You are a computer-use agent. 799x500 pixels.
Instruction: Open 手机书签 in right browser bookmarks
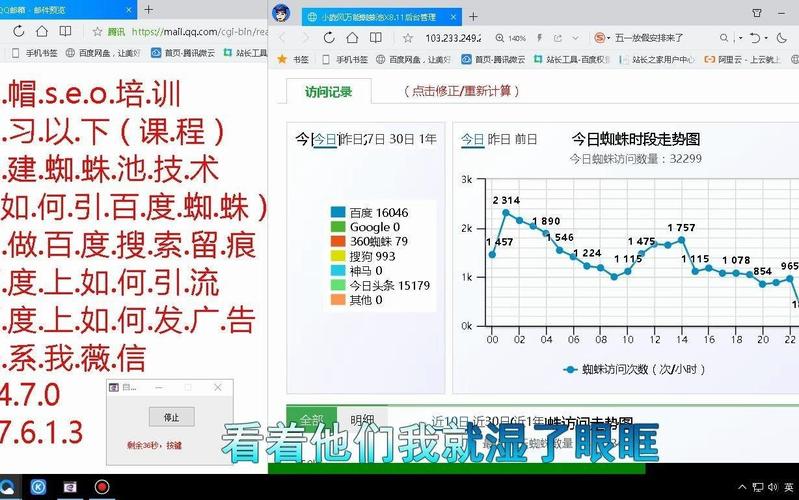[x=345, y=59]
